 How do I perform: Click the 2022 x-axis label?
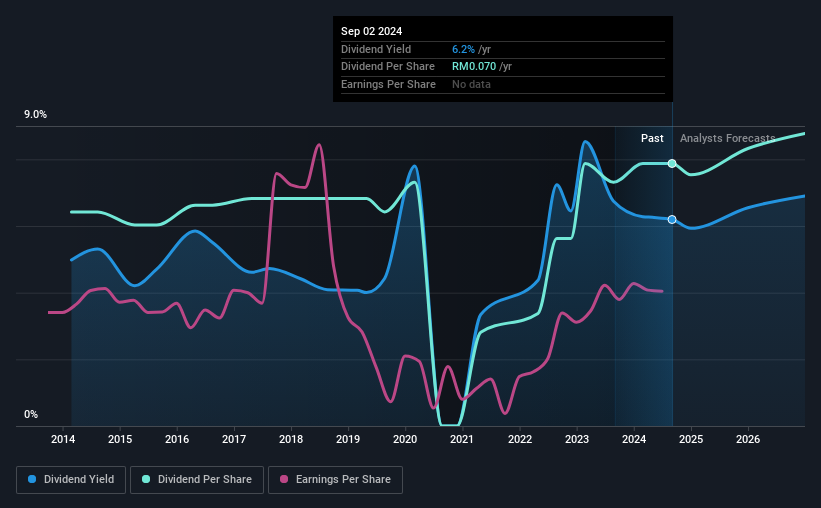520,439
